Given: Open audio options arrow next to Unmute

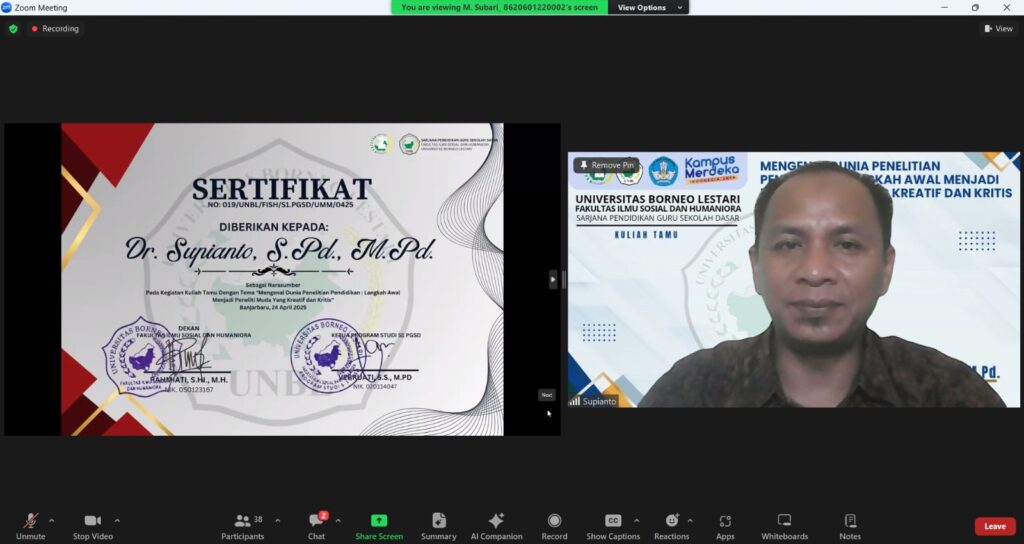Looking at the screenshot, I should click(52, 520).
